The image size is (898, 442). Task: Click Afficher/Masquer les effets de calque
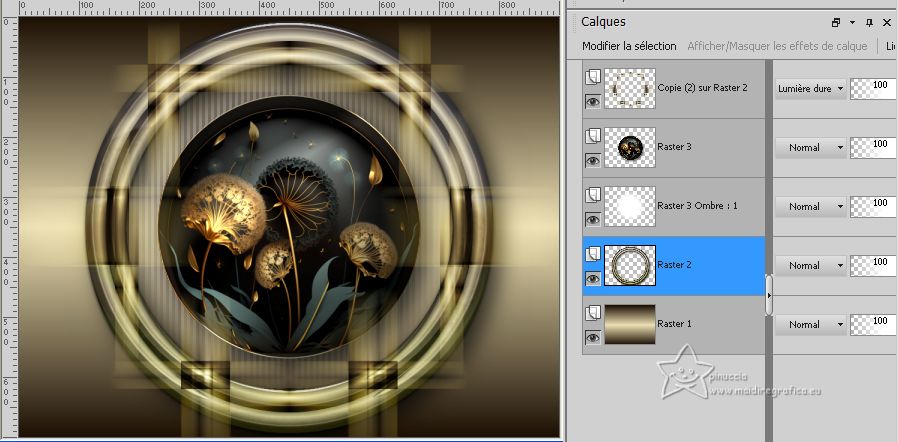point(777,46)
